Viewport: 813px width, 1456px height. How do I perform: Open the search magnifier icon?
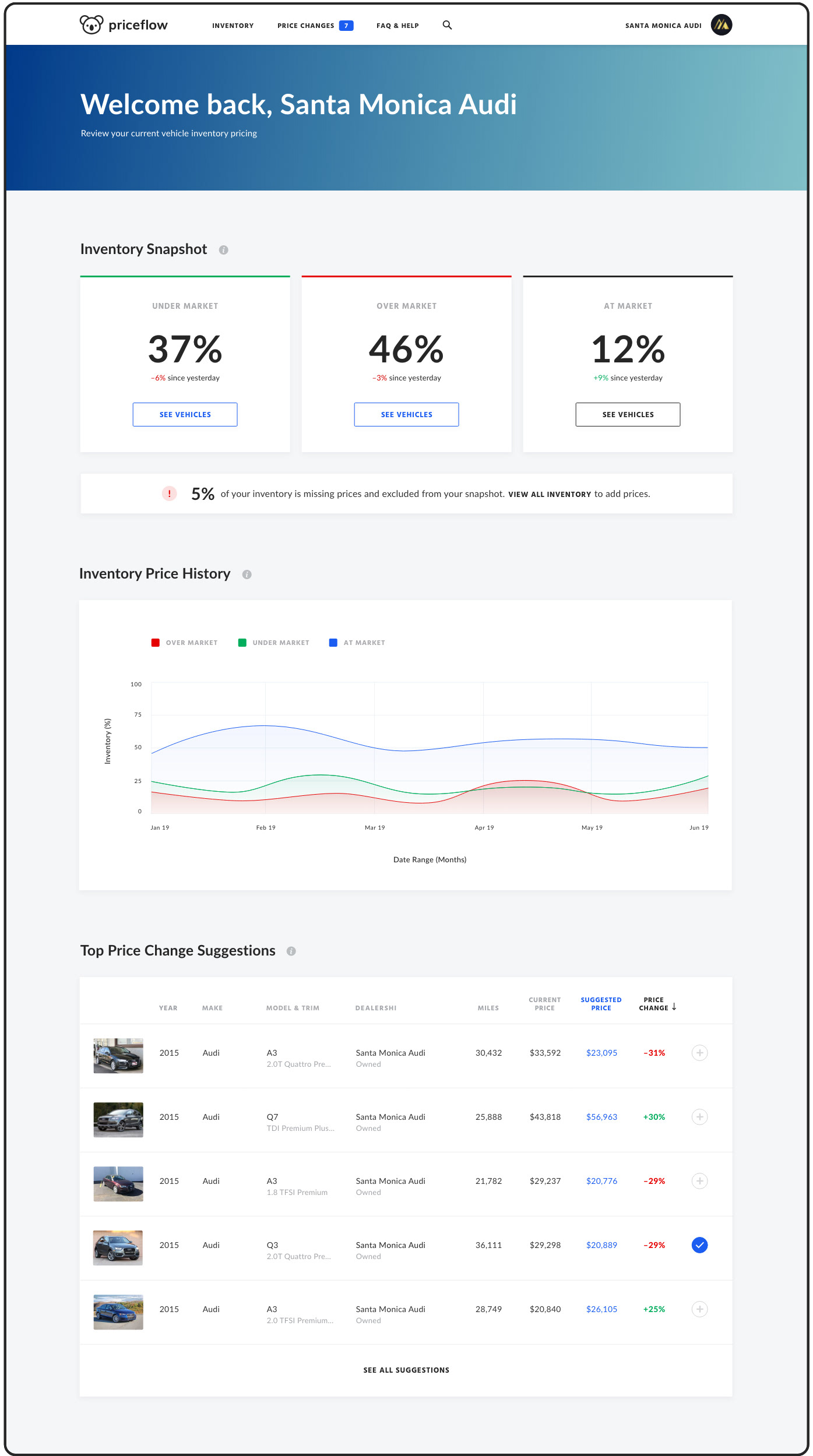coord(447,25)
